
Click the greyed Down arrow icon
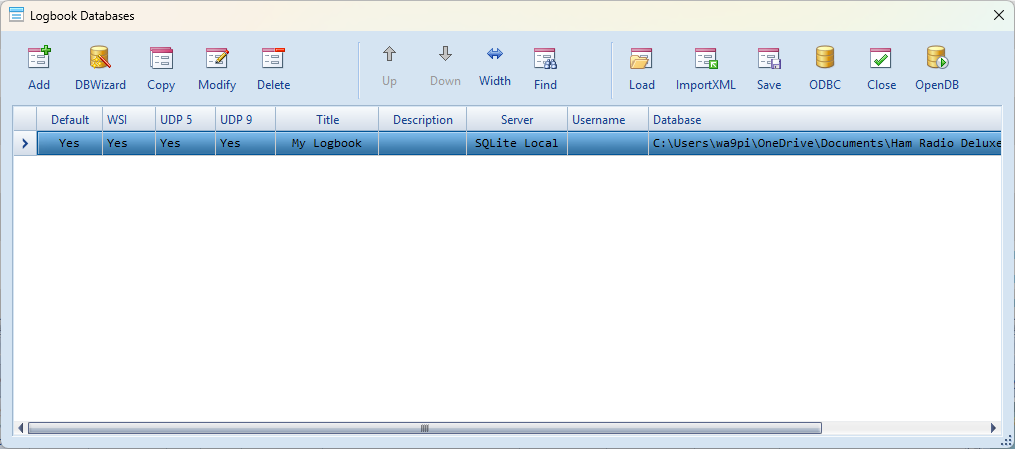445,54
